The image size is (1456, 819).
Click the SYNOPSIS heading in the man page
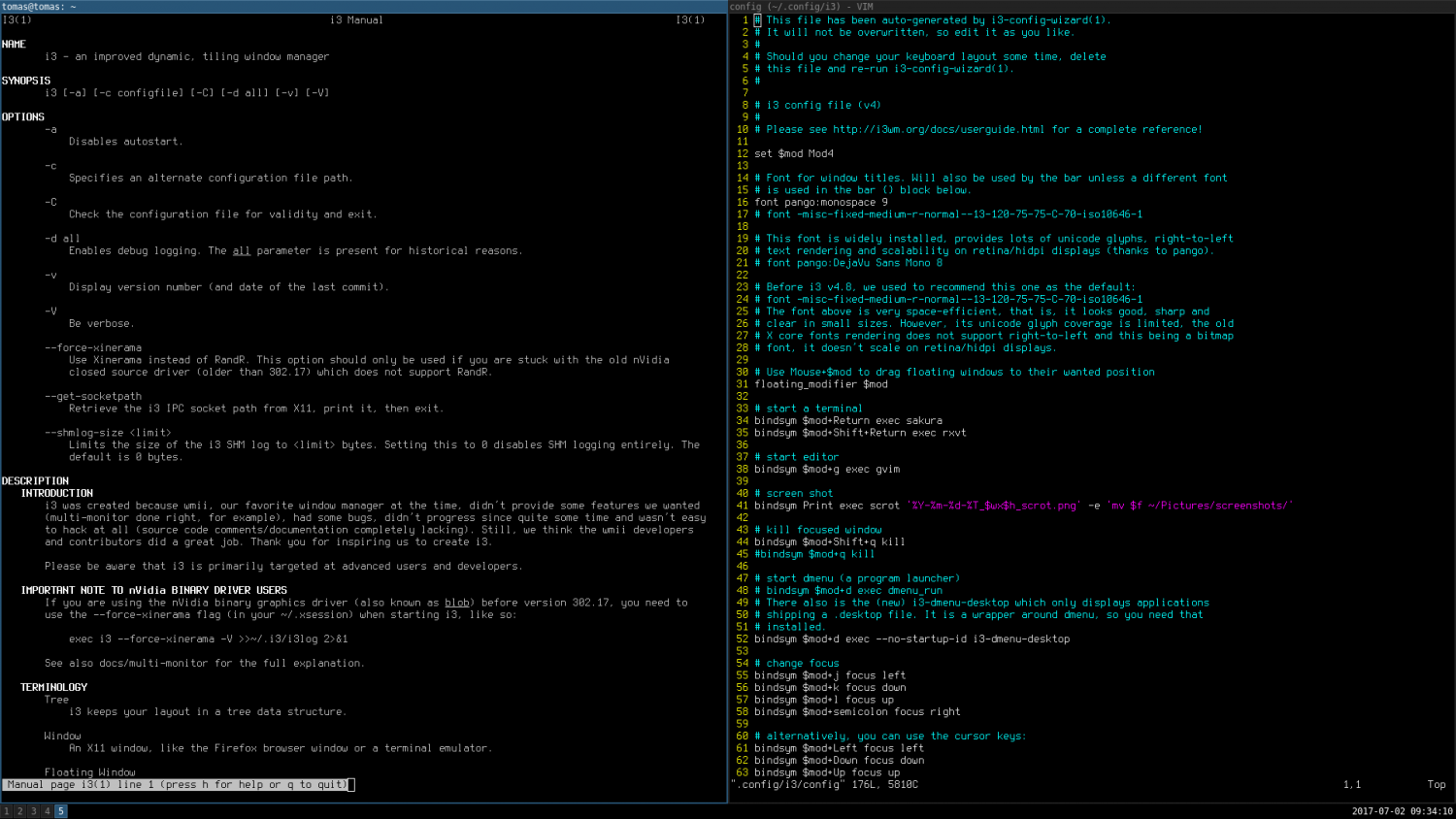[26, 81]
